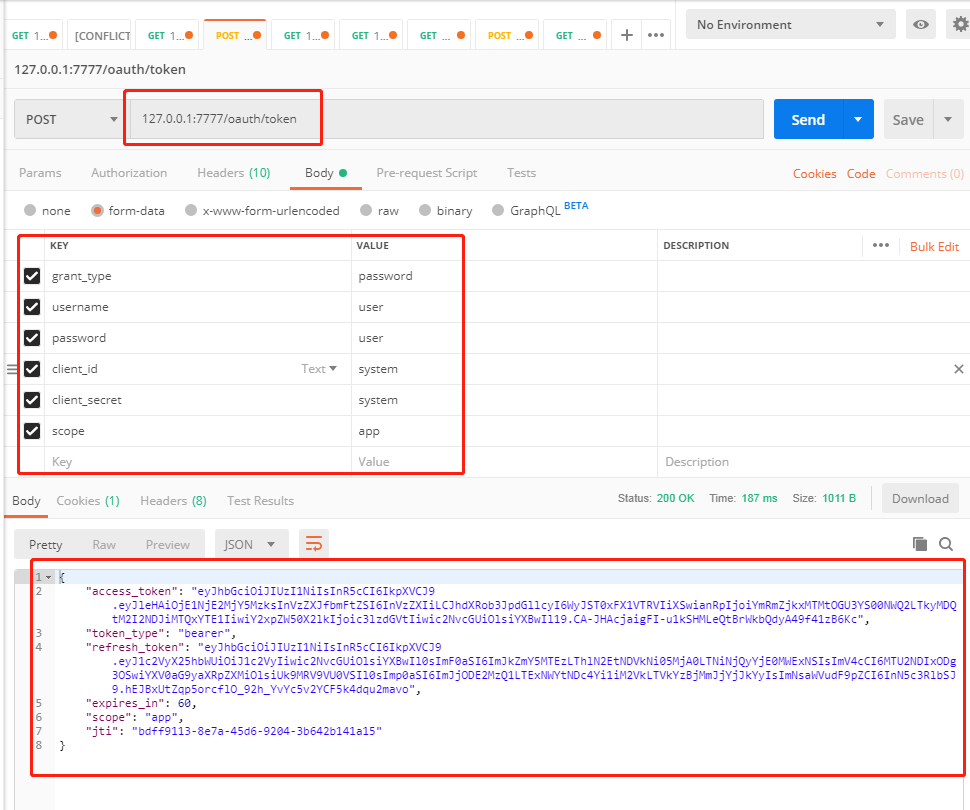
Task: Click the request URL input field
Action: 445,119
